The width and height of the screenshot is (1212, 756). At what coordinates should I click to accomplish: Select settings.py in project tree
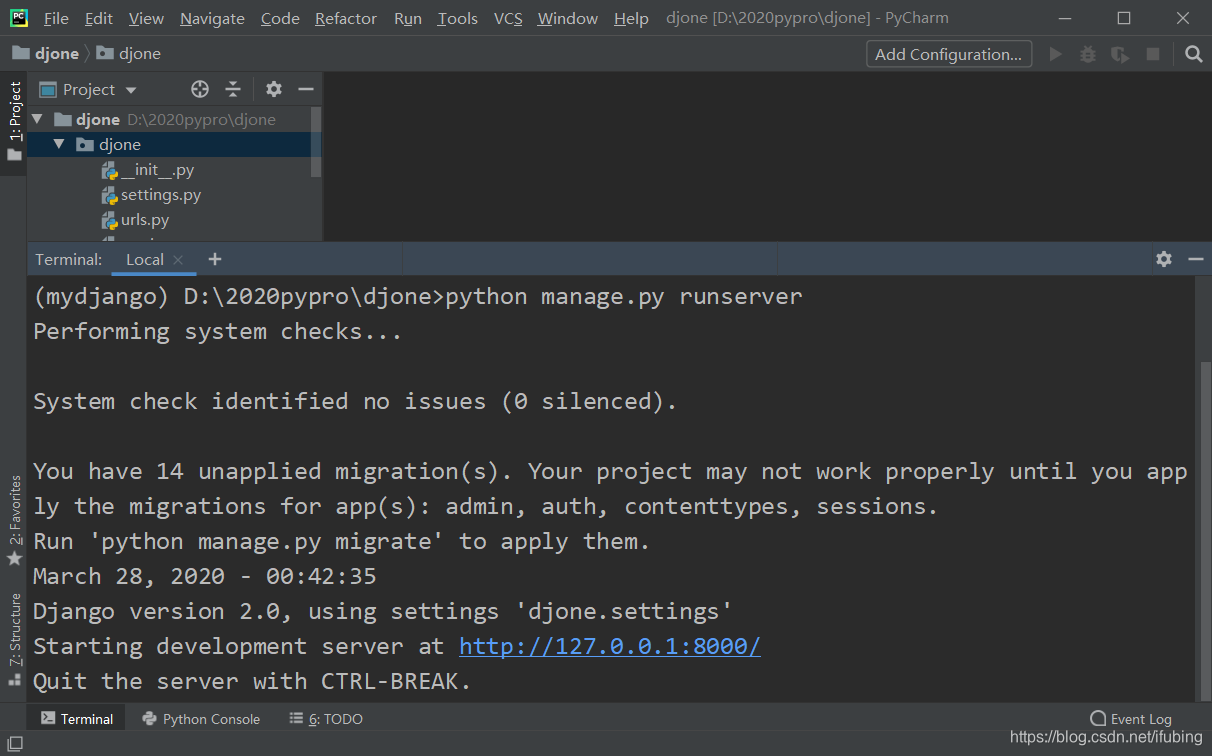tap(151, 195)
